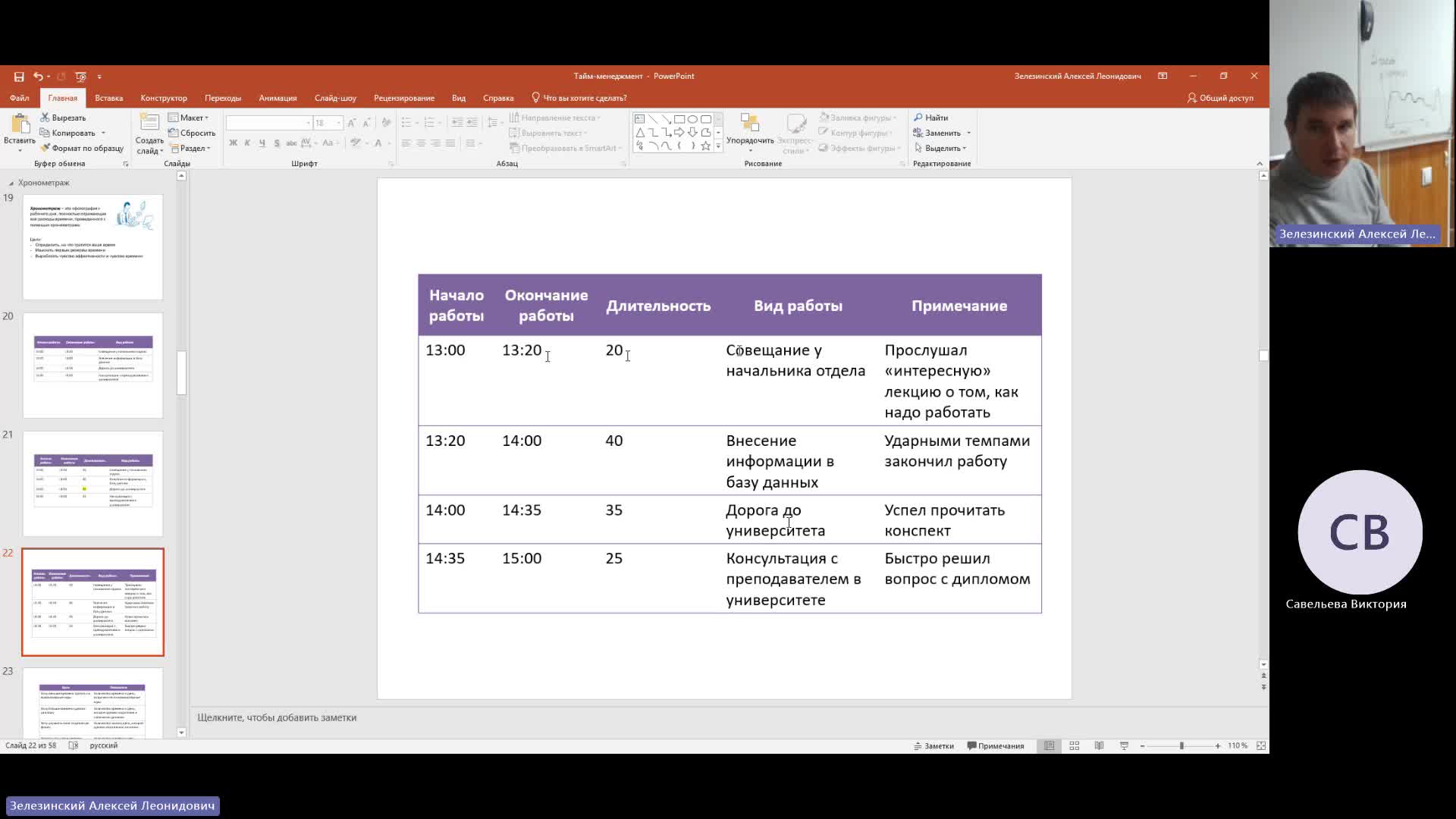Increase font size with larger A icon
The image size is (1456, 819).
351,123
